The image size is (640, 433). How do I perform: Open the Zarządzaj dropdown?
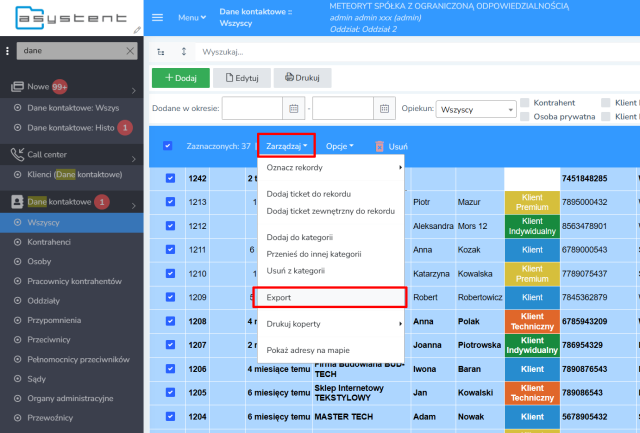point(287,146)
